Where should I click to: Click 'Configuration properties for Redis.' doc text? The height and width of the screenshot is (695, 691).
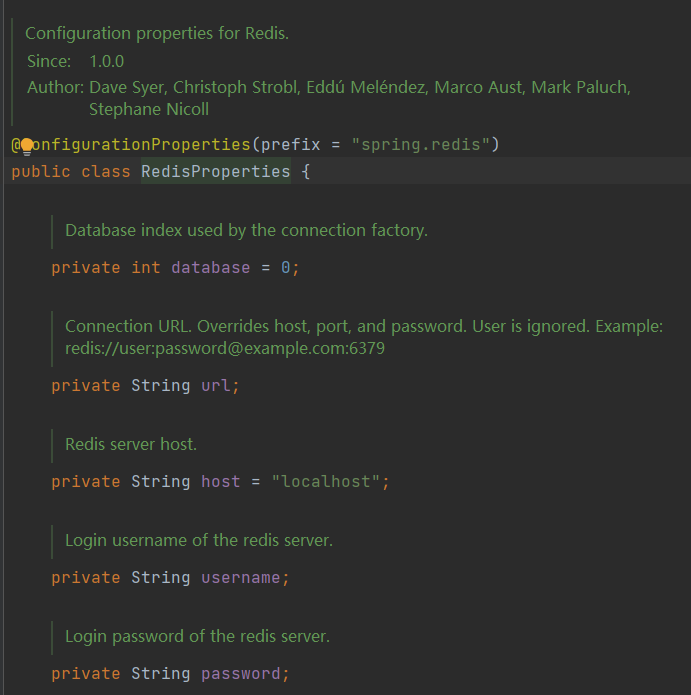click(157, 34)
